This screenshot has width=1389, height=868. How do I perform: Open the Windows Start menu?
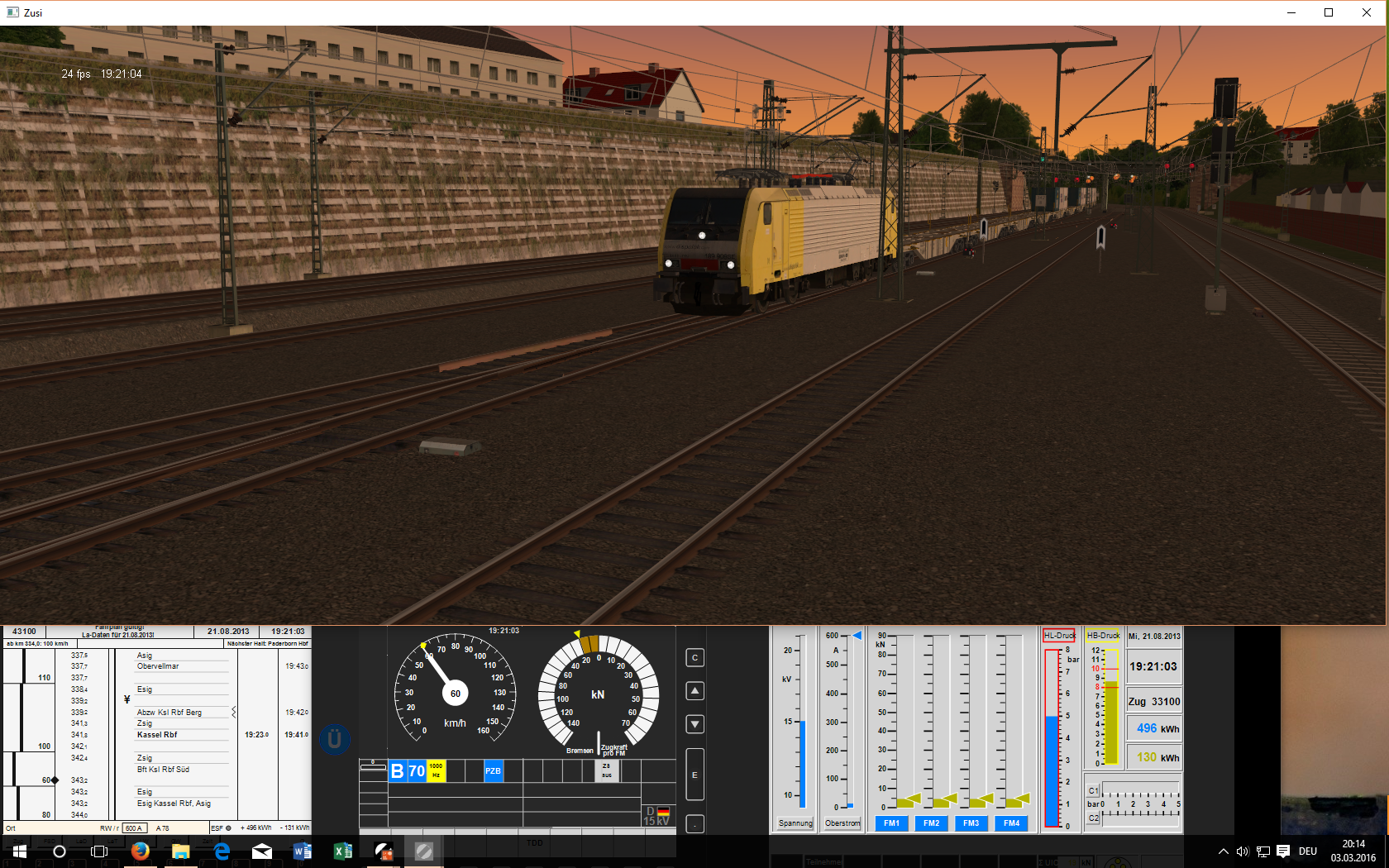pyautogui.click(x=20, y=851)
